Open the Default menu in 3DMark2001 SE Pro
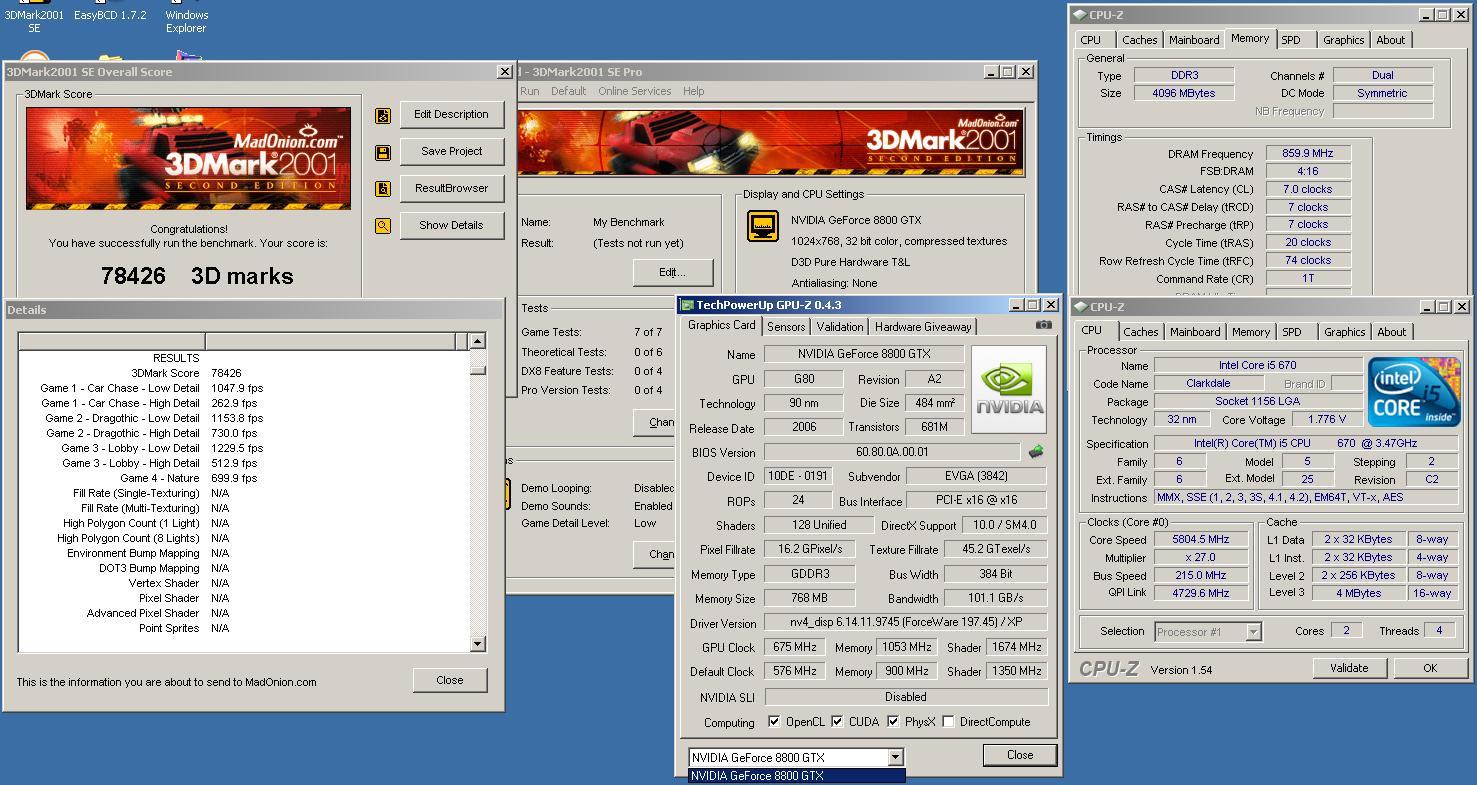This screenshot has height=785, width=1477. (568, 91)
